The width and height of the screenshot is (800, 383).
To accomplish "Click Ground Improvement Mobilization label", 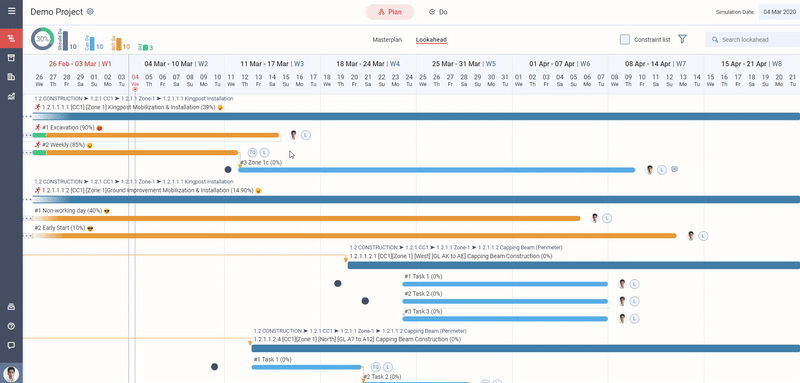I will 148,190.
